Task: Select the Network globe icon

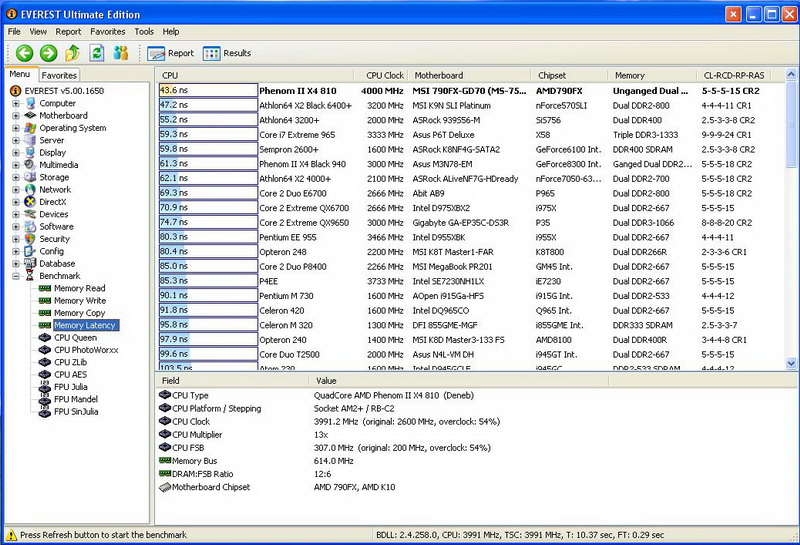Action: (31, 189)
